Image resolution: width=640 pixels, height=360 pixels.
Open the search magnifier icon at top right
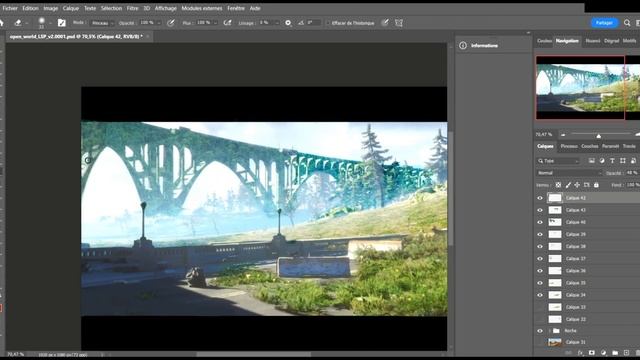(x=627, y=23)
